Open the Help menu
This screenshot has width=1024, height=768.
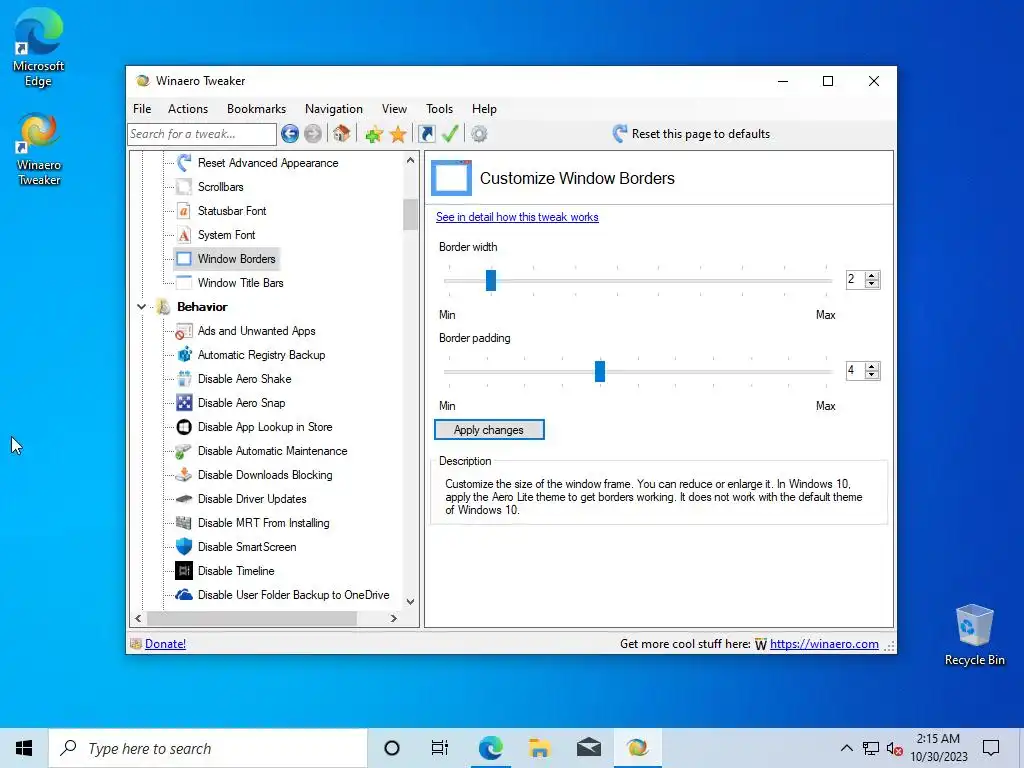(x=485, y=109)
